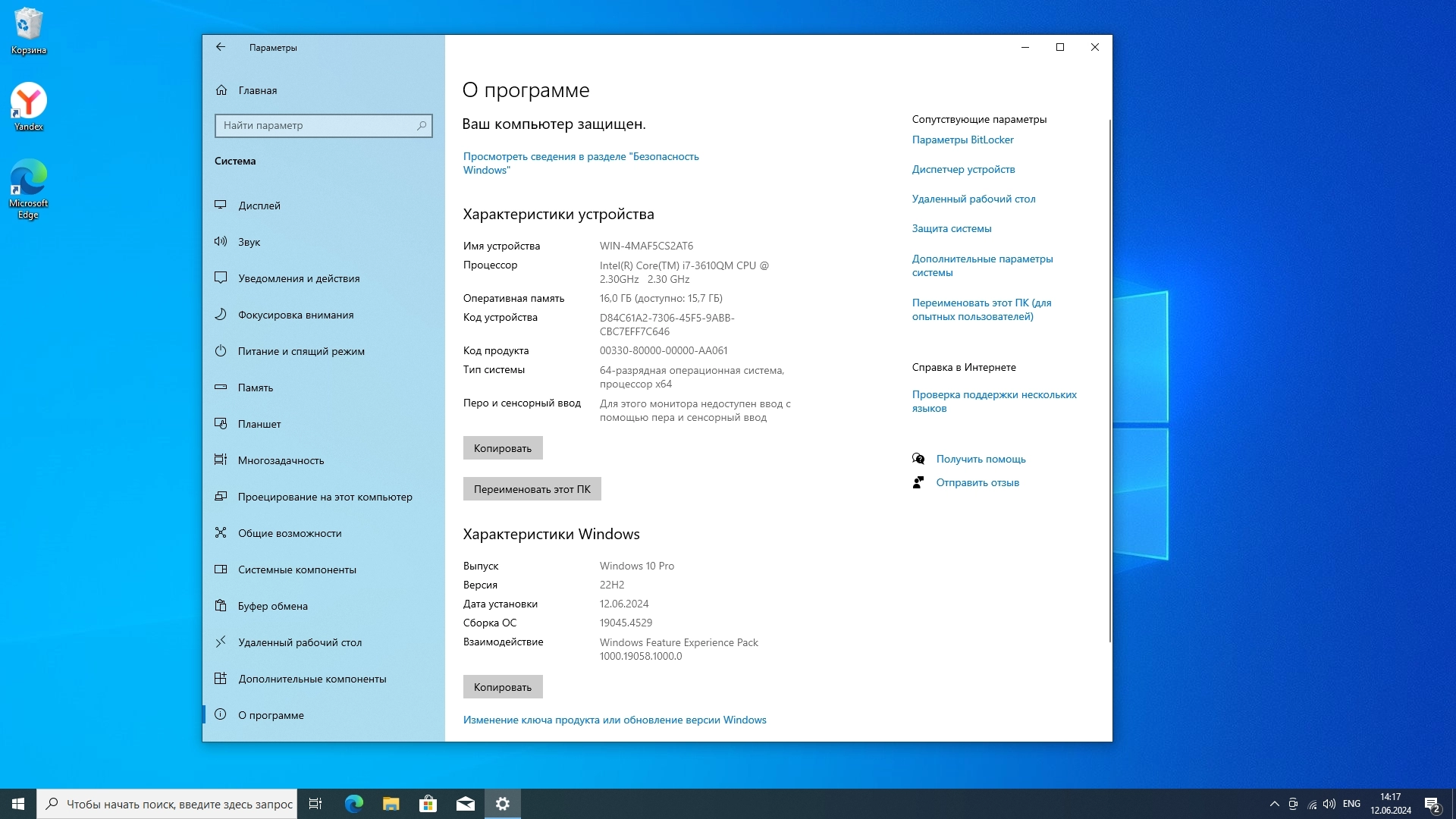The height and width of the screenshot is (819, 1456).
Task: Click the Settings window vertical scrollbar
Action: pos(1109,379)
